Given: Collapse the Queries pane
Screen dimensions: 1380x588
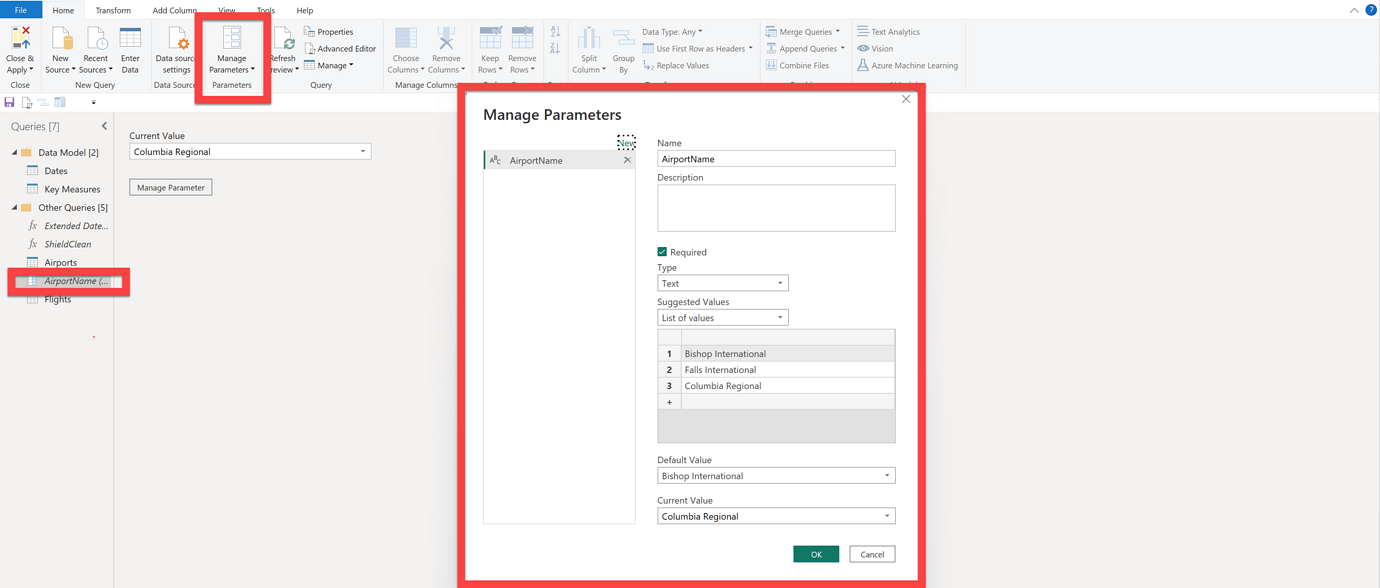Looking at the screenshot, I should tap(104, 126).
